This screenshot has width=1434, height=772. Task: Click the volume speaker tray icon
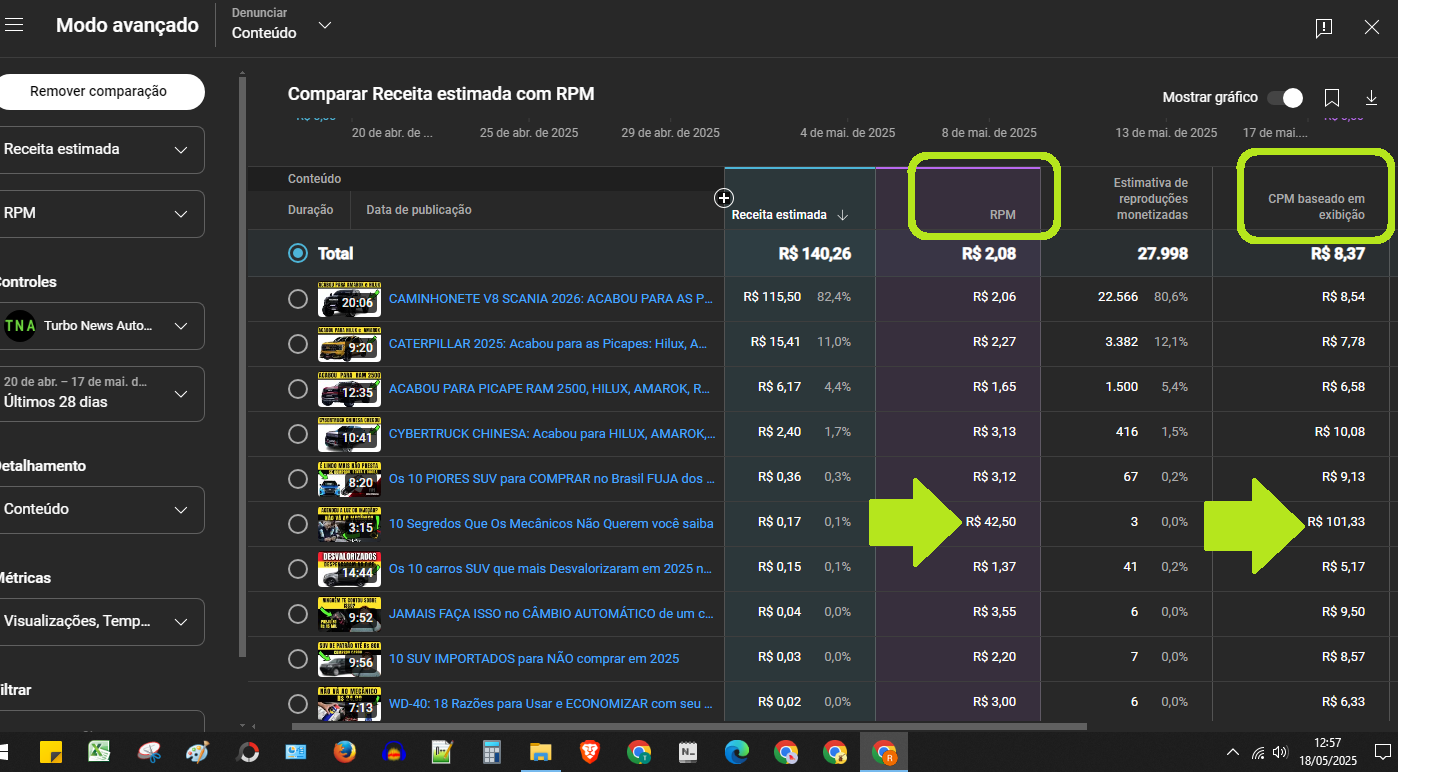1281,751
